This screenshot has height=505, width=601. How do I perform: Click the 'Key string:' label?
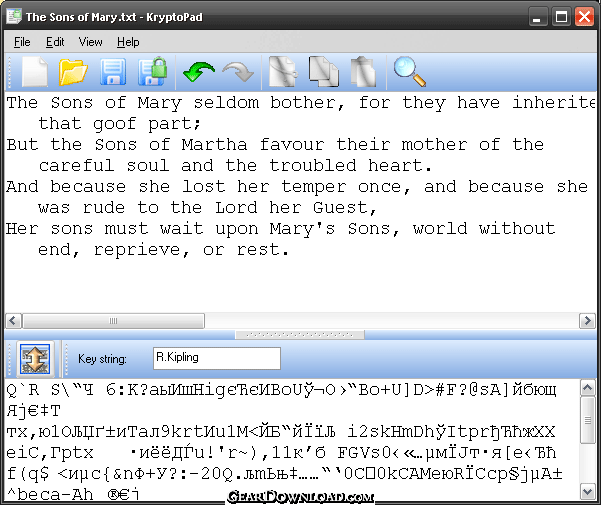coord(102,359)
